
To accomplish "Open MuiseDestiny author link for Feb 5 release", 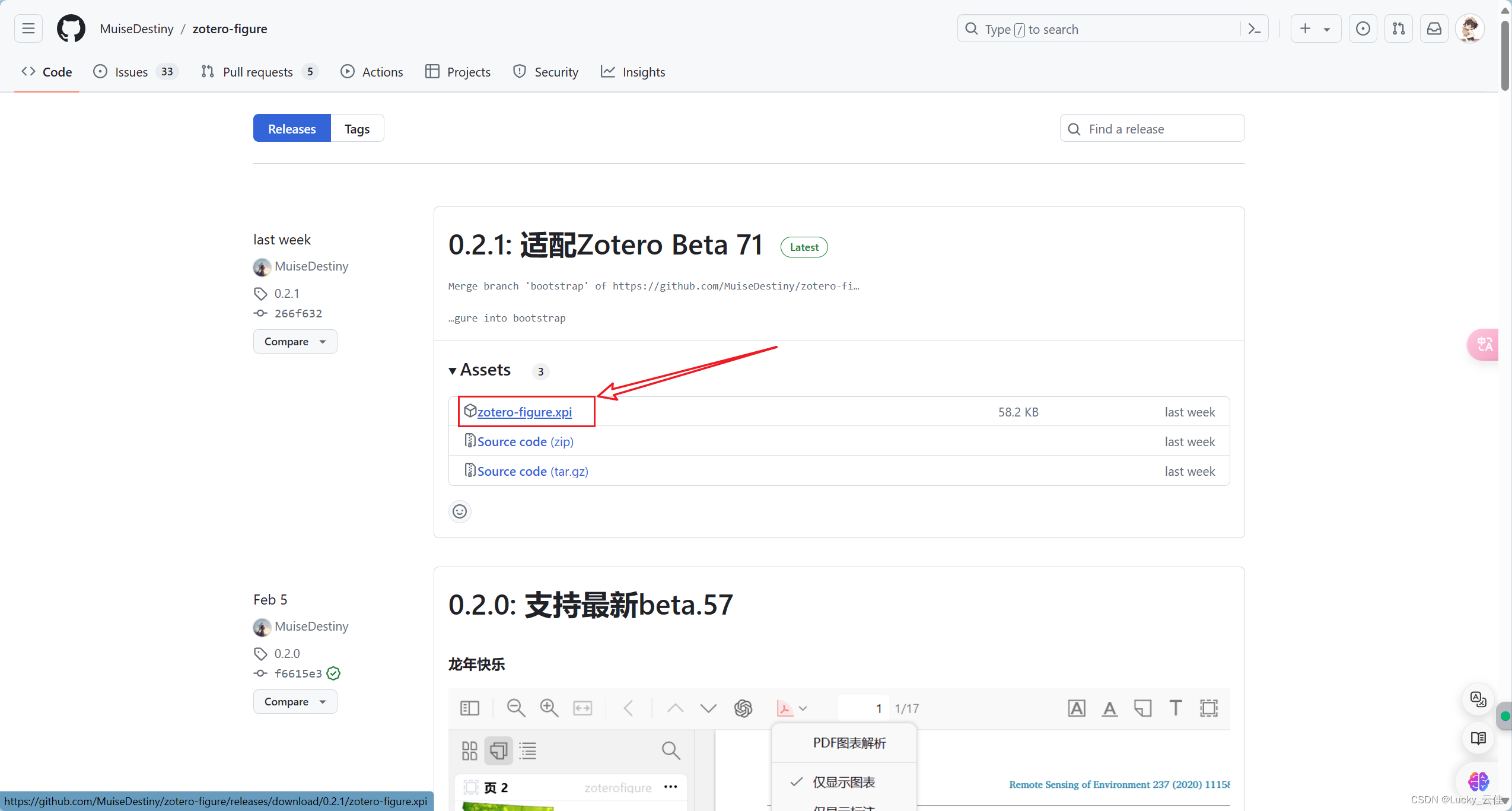I will (x=311, y=626).
